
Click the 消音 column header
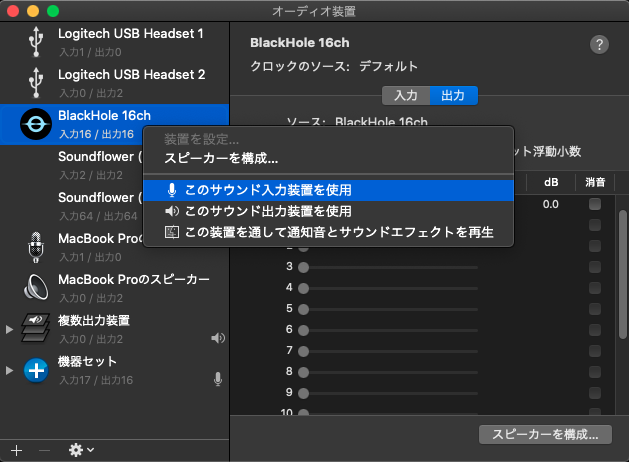click(x=595, y=182)
